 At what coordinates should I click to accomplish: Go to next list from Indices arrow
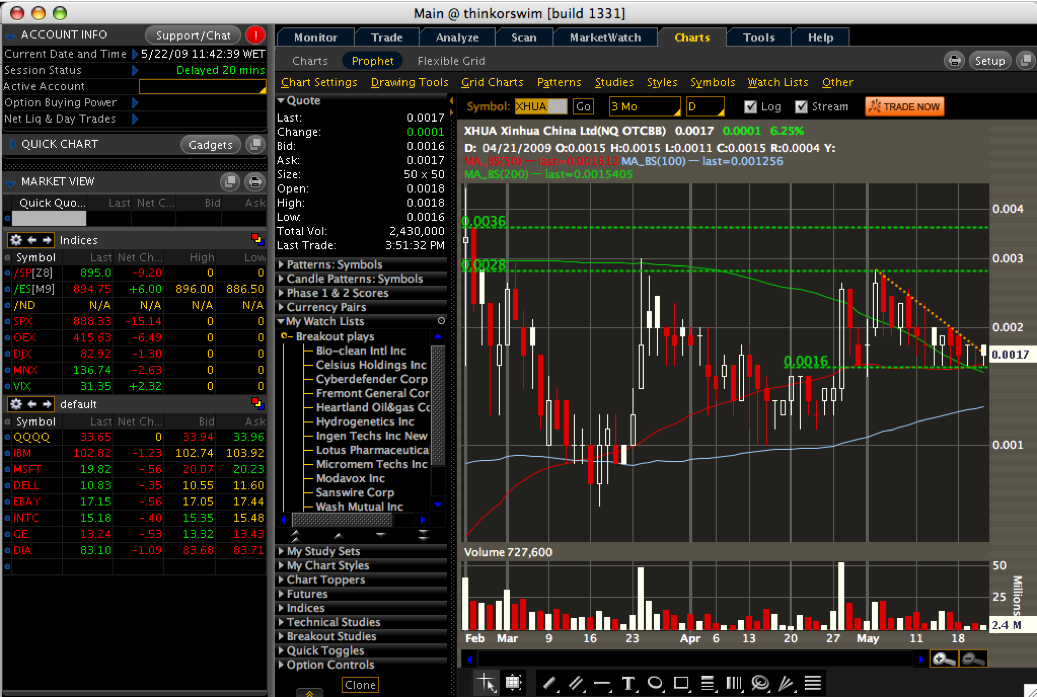click(47, 240)
